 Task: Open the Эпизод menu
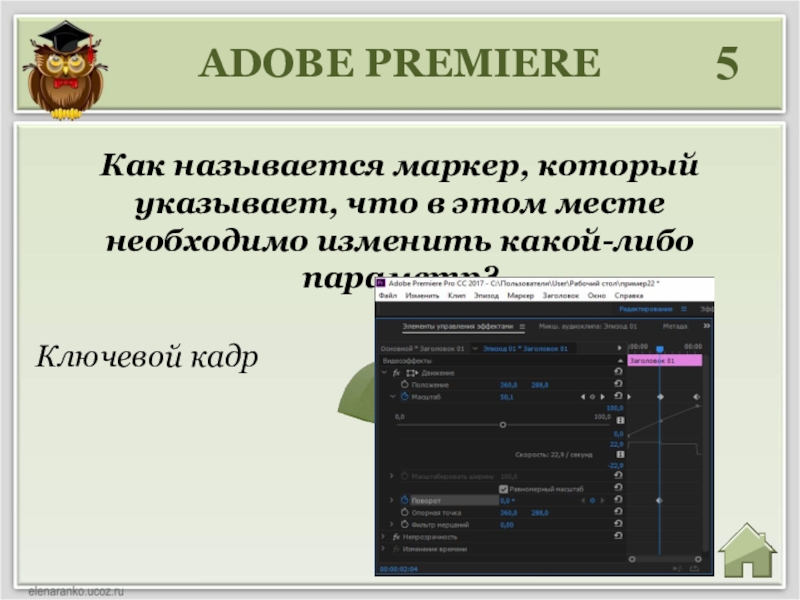coord(486,295)
